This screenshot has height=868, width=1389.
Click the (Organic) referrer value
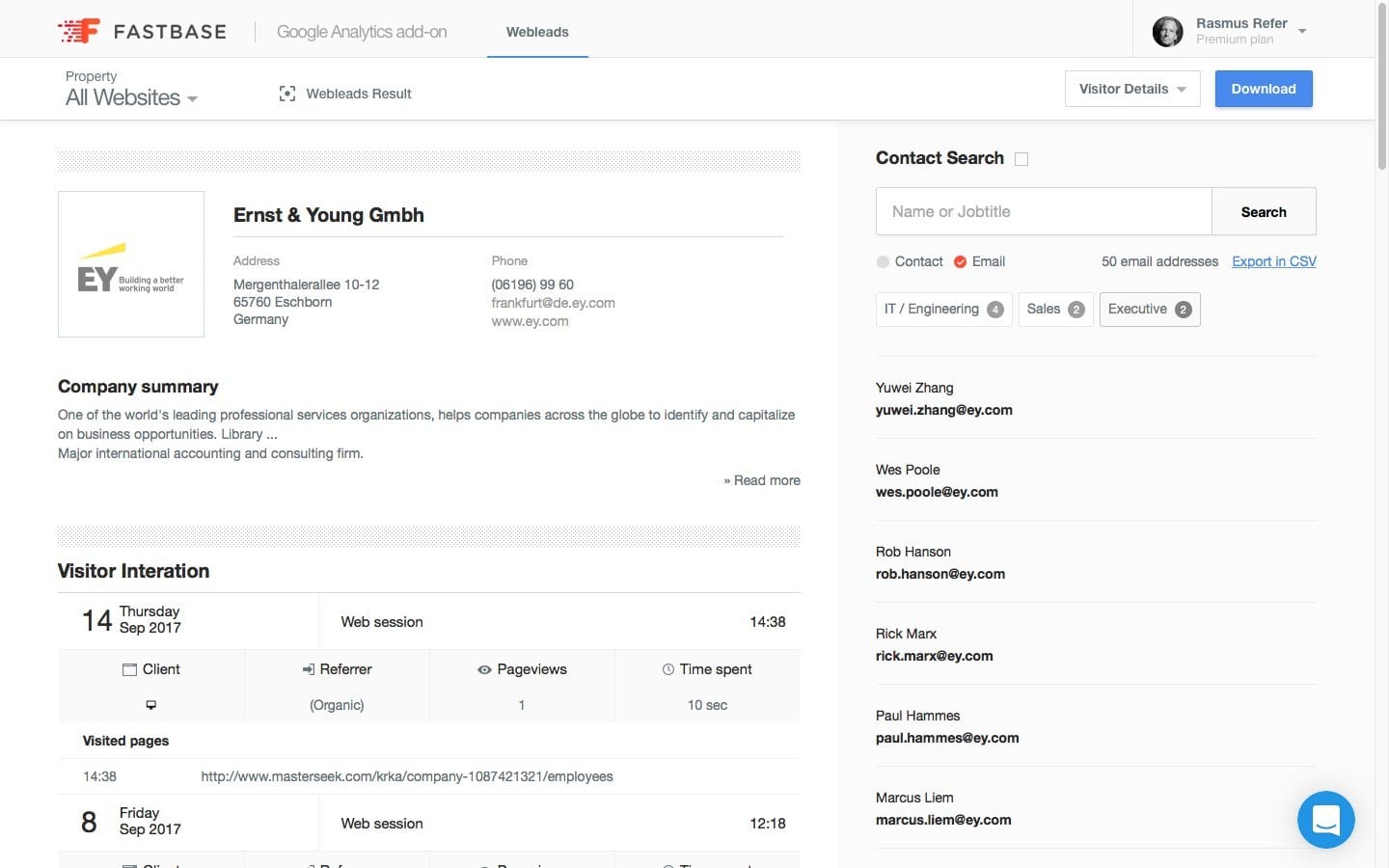pyautogui.click(x=337, y=705)
